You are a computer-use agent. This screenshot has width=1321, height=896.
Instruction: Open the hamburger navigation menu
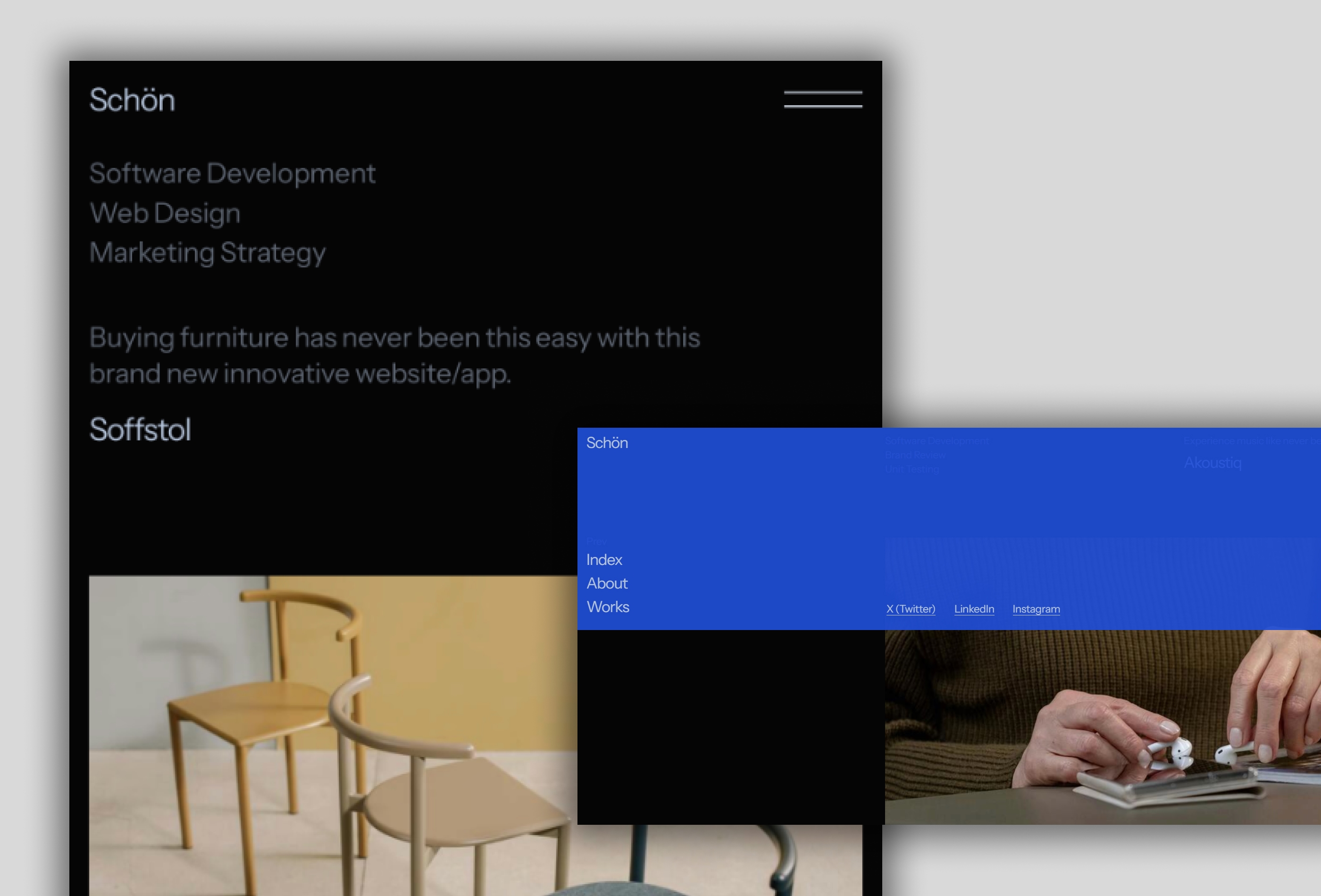pyautogui.click(x=823, y=100)
